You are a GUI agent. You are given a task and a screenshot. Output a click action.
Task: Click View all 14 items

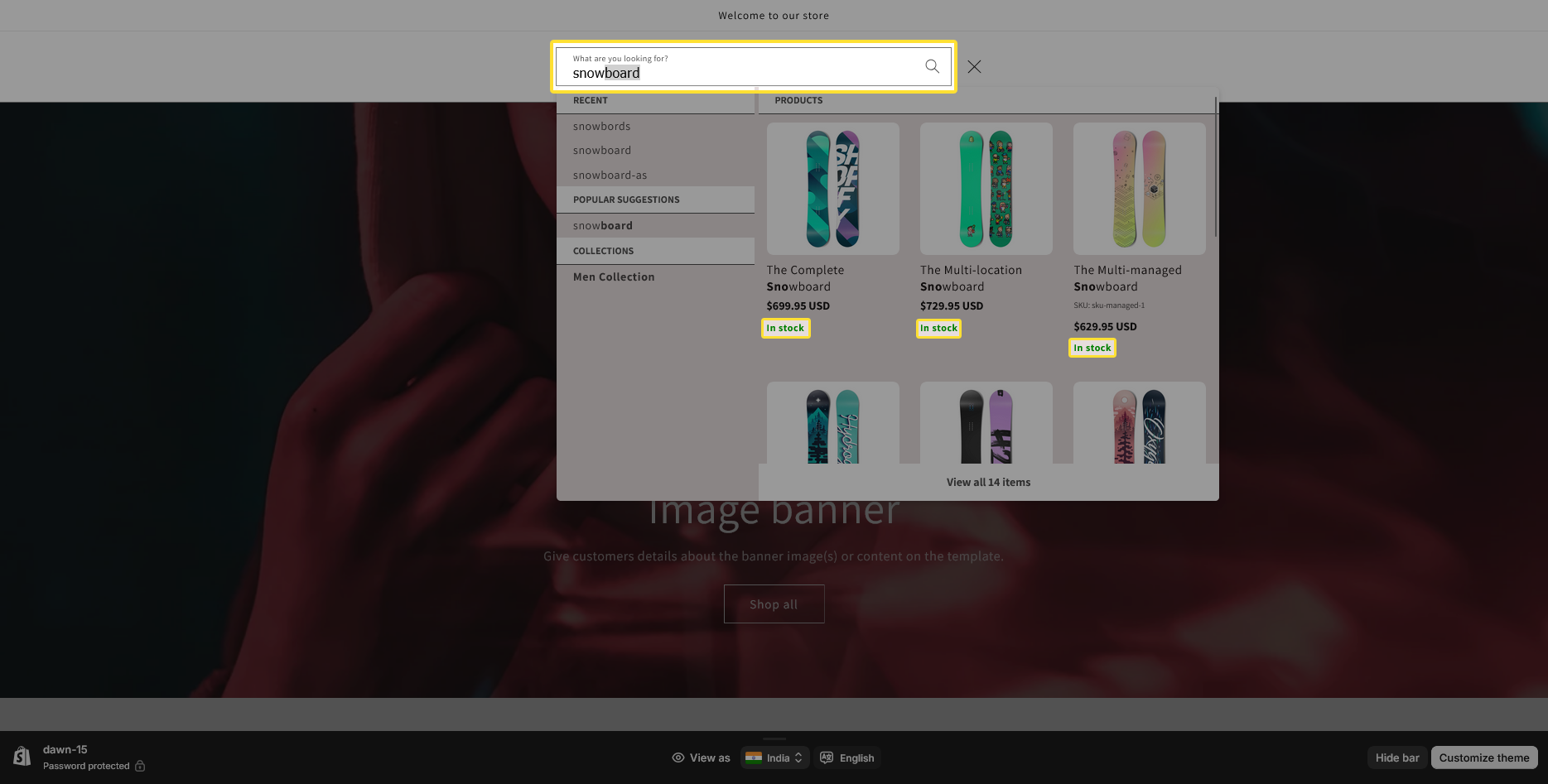(x=988, y=483)
